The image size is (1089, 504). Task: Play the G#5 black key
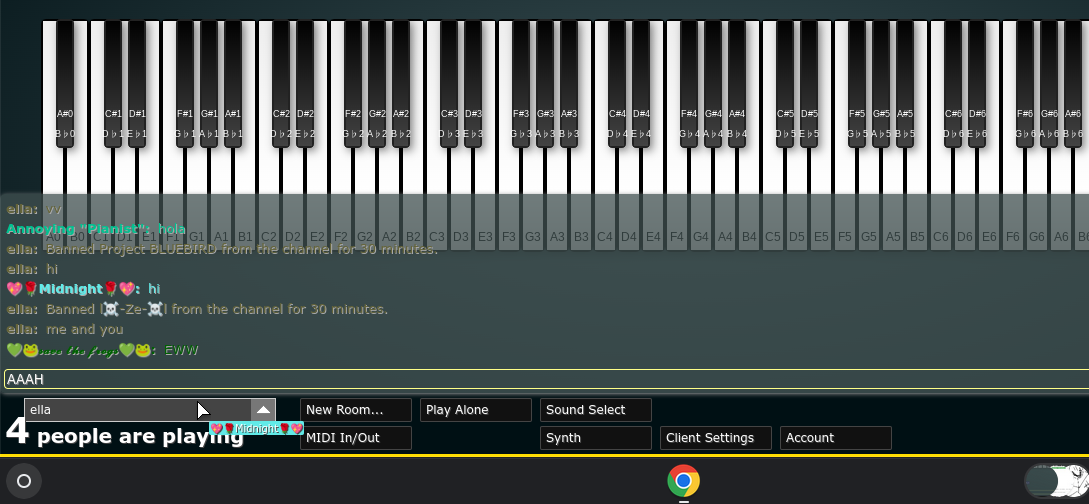(881, 83)
